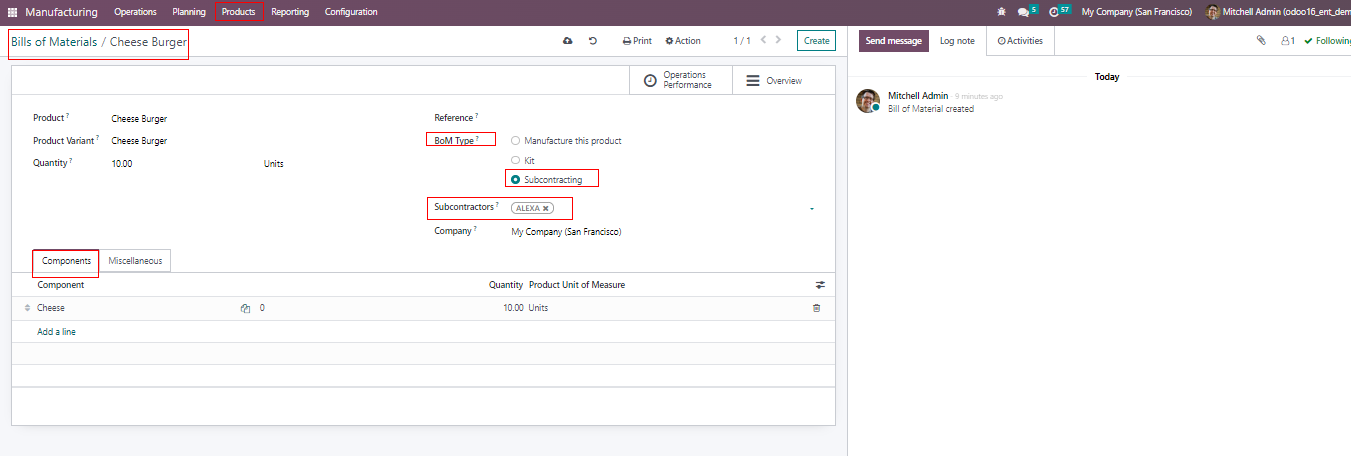Select the Kit BoM type
The image size is (1351, 456).
point(516,160)
